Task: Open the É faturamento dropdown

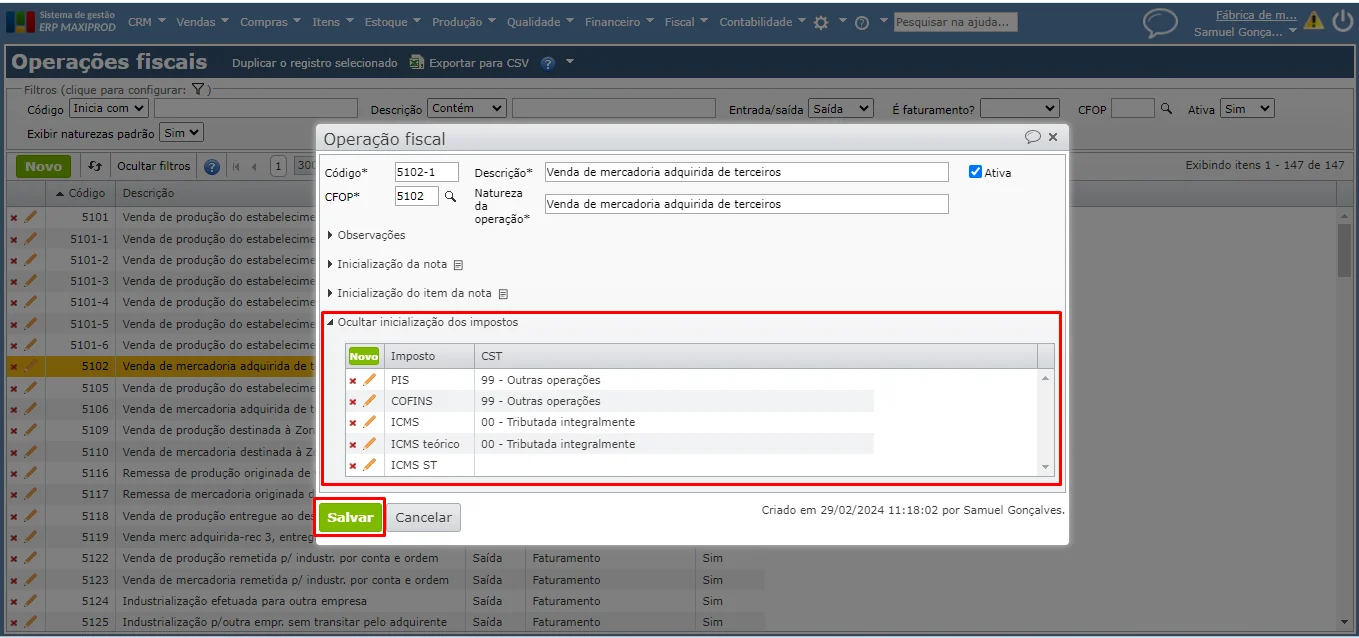Action: 1019,108
